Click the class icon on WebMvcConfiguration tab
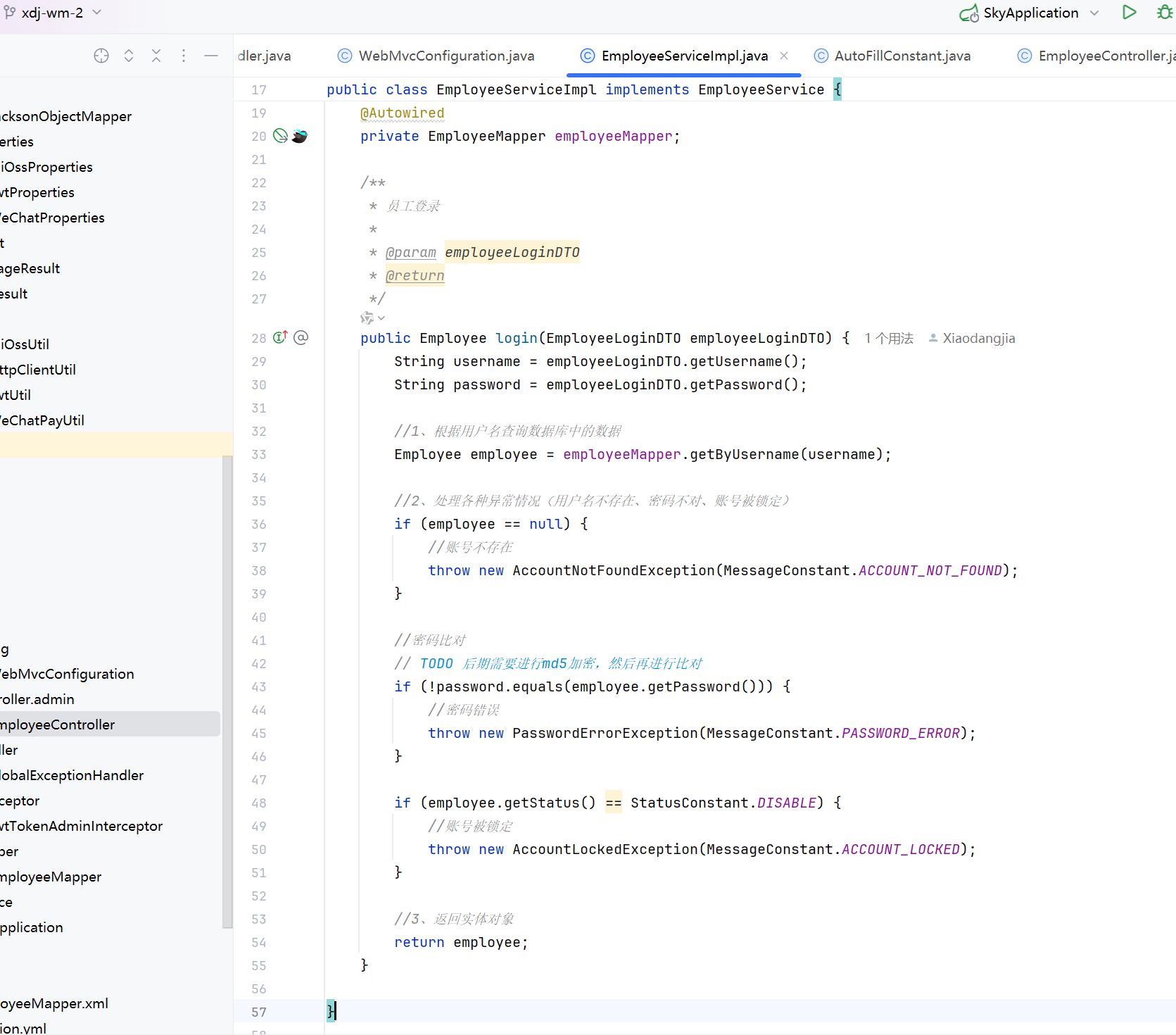The width and height of the screenshot is (1176, 1035). tap(345, 56)
